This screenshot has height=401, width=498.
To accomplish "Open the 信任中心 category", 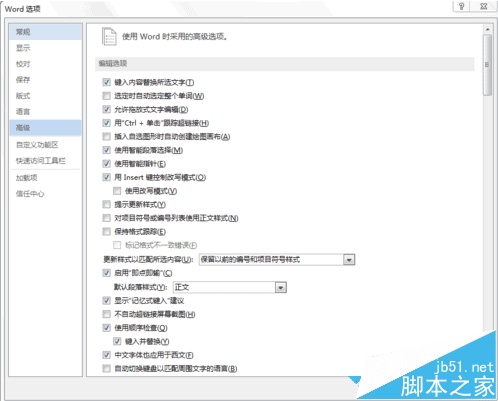I will (x=45, y=194).
